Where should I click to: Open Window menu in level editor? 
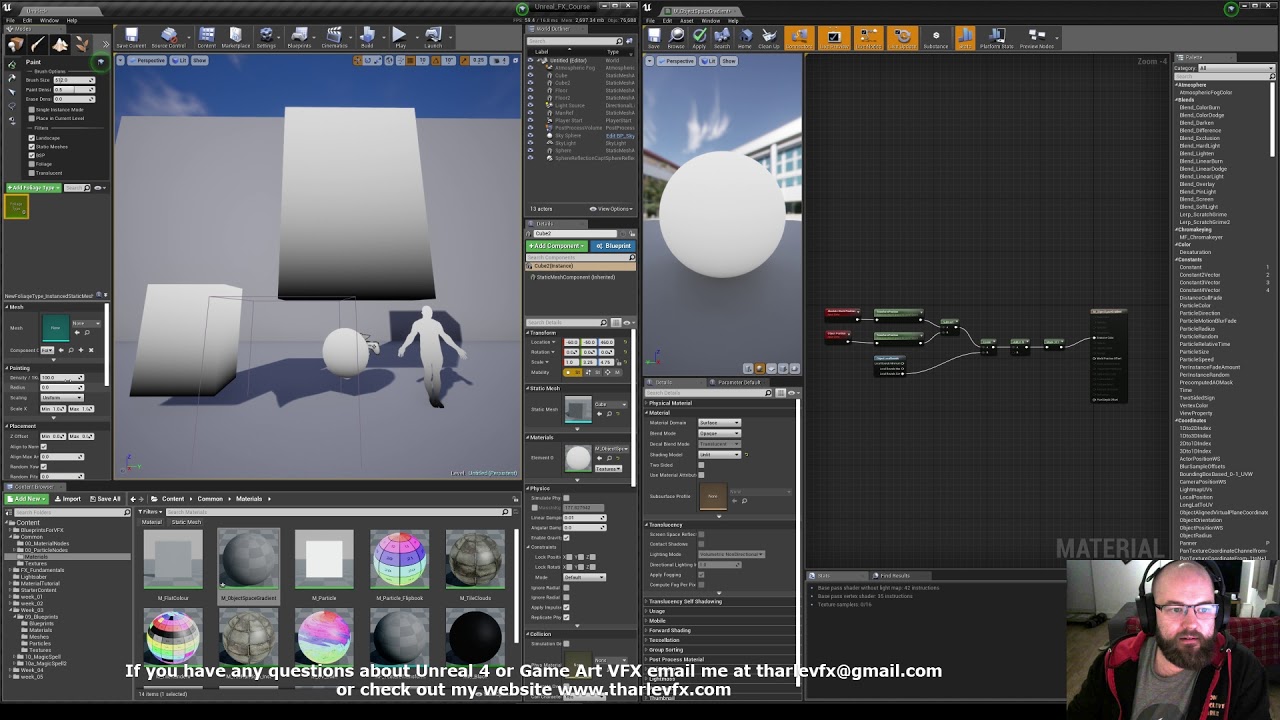point(49,20)
